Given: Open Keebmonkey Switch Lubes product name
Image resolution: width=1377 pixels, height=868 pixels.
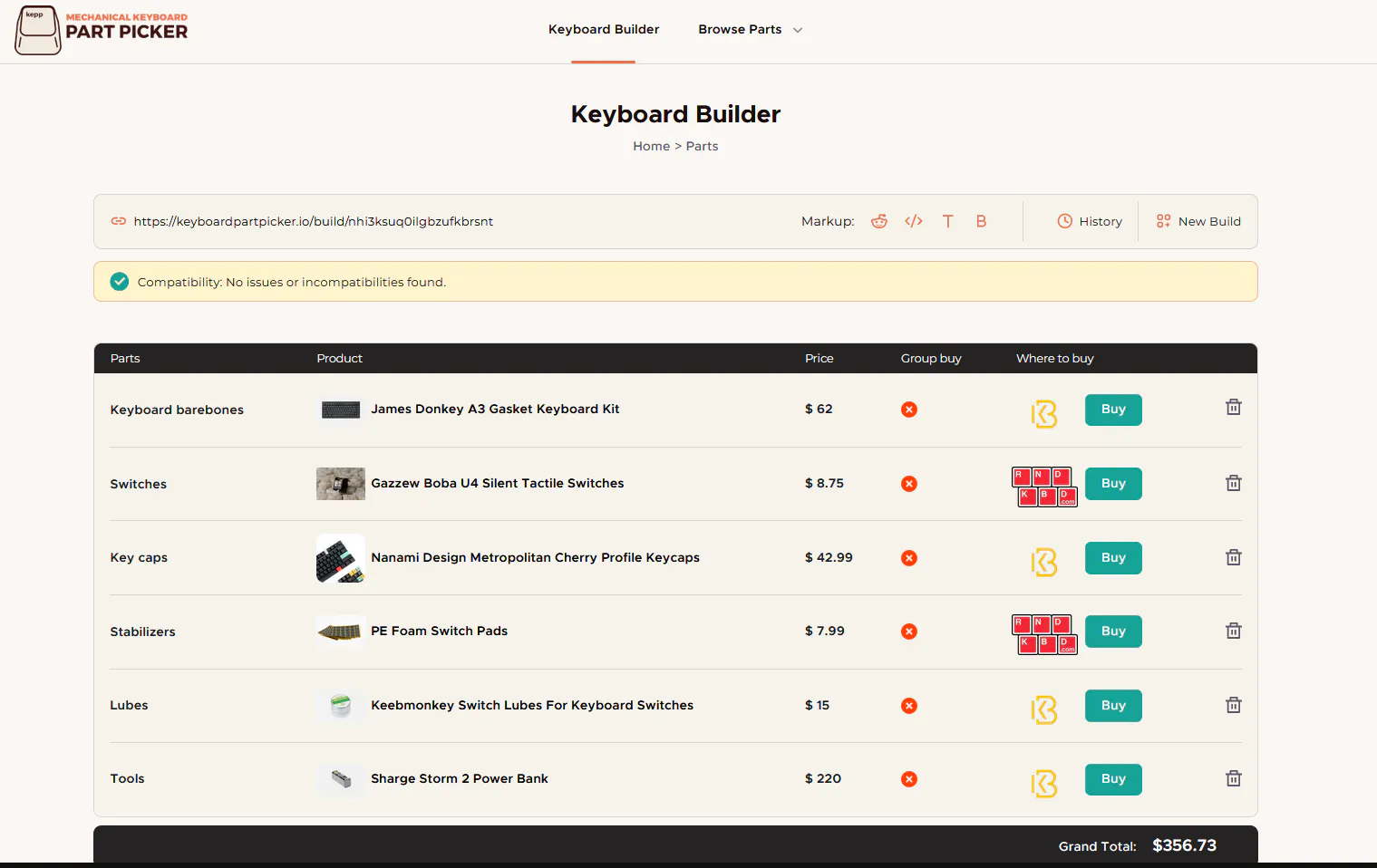Looking at the screenshot, I should tap(532, 705).
